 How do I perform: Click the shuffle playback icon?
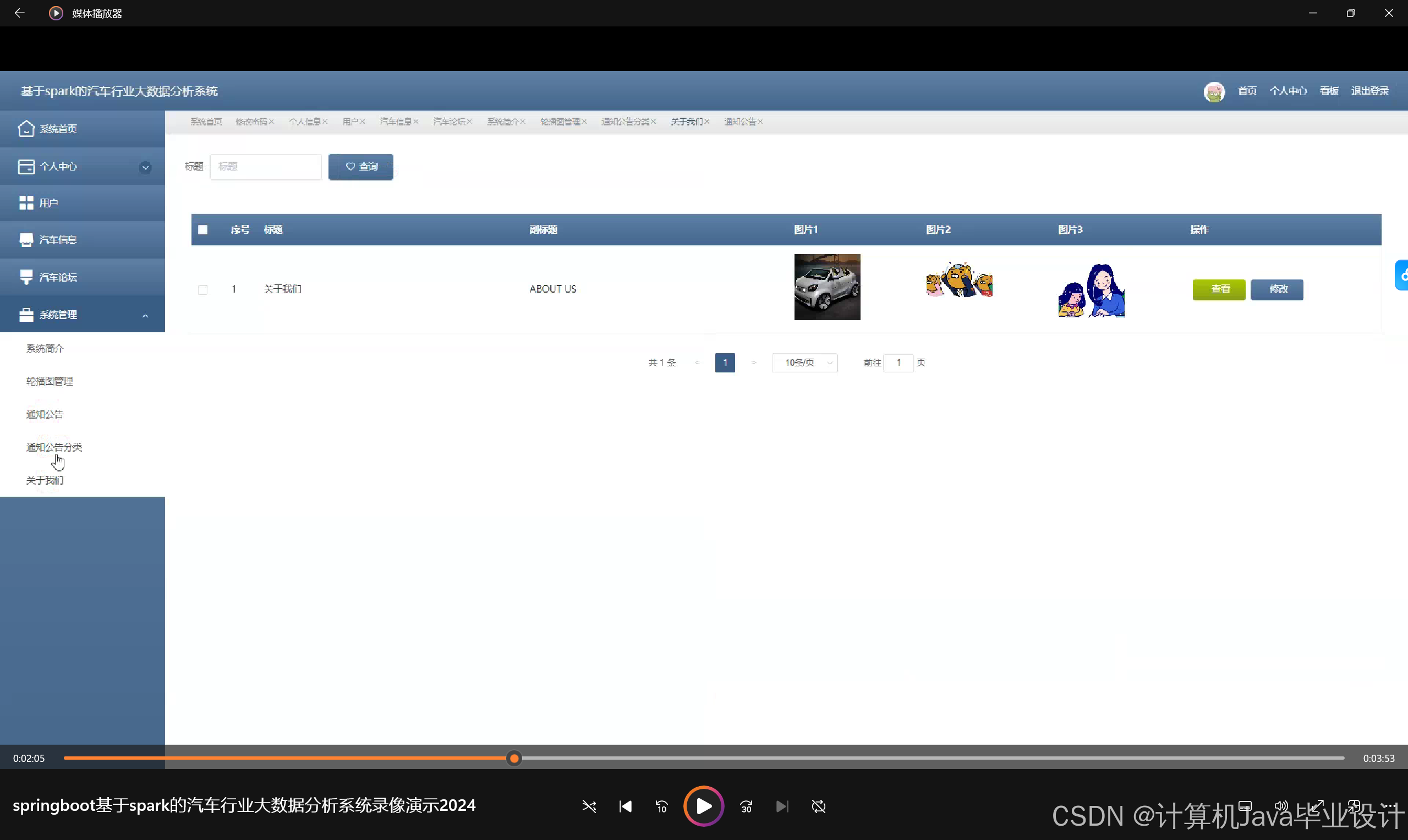pyautogui.click(x=589, y=806)
